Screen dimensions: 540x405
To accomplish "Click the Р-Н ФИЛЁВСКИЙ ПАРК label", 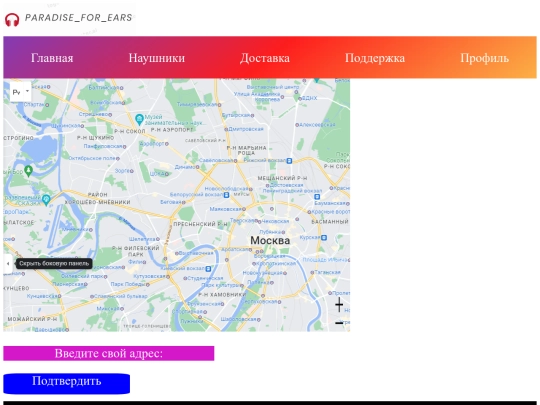I will (x=136, y=251).
